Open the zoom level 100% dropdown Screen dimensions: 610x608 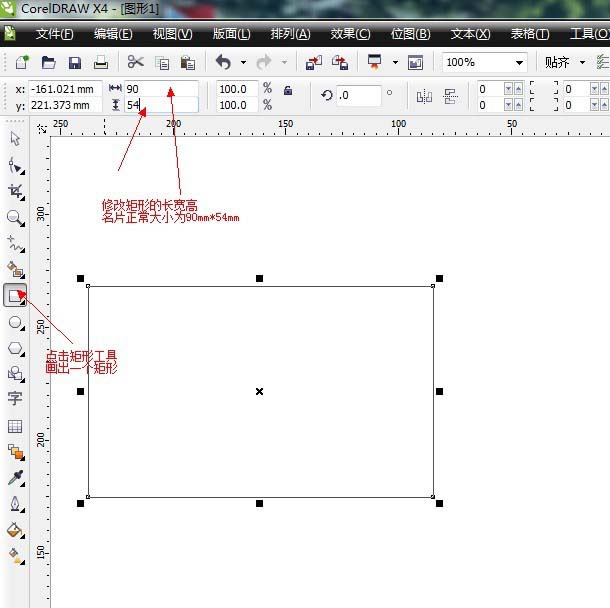[x=519, y=63]
